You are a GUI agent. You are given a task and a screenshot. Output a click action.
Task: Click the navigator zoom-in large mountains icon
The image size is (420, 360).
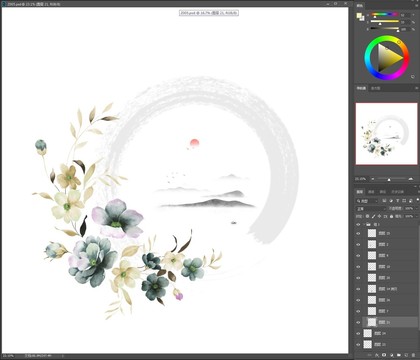tap(411, 179)
